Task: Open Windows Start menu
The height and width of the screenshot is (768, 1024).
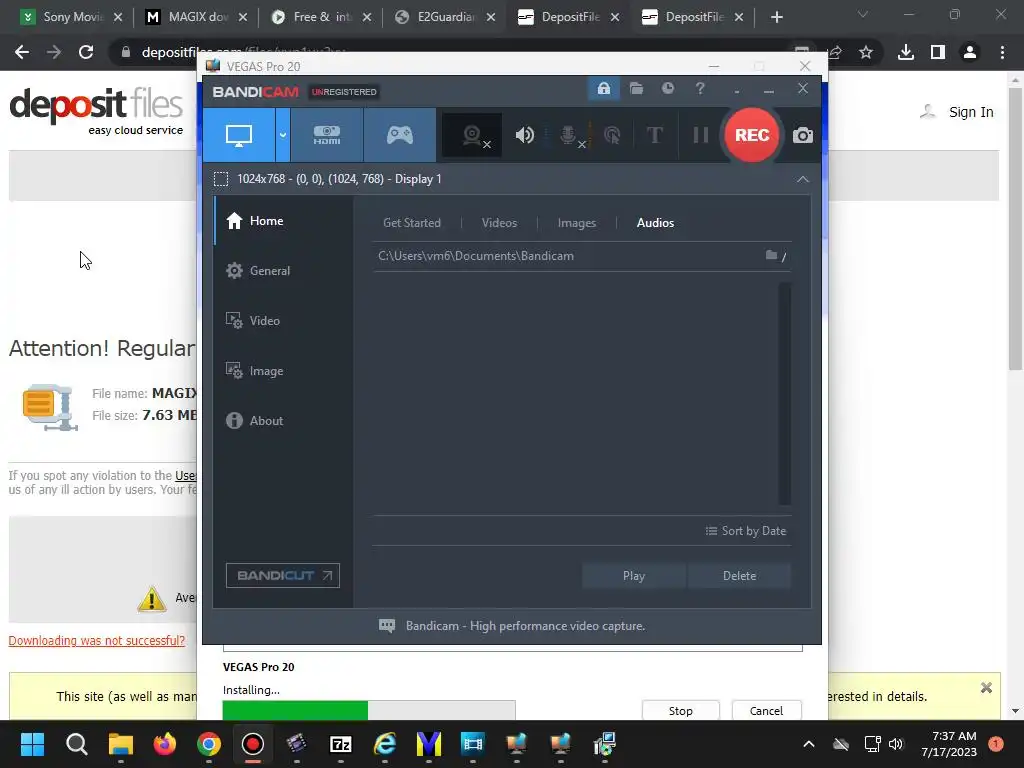Action: pyautogui.click(x=32, y=744)
